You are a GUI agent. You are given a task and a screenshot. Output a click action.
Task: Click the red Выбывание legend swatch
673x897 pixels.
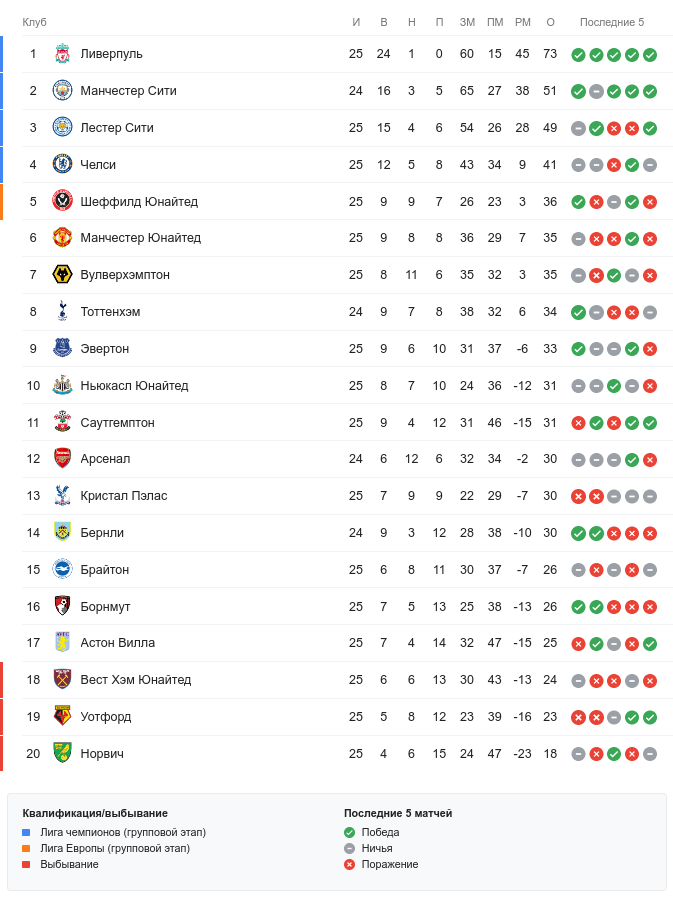pos(27,864)
